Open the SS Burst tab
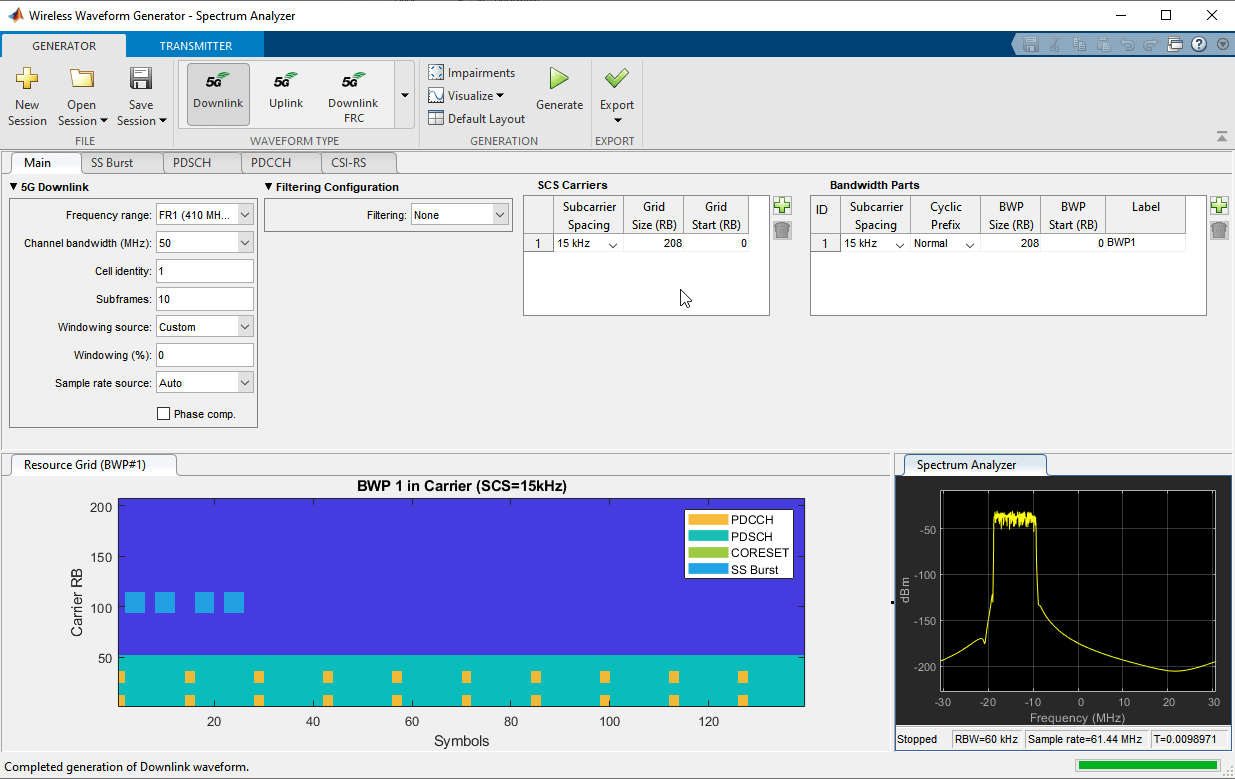 click(122, 162)
